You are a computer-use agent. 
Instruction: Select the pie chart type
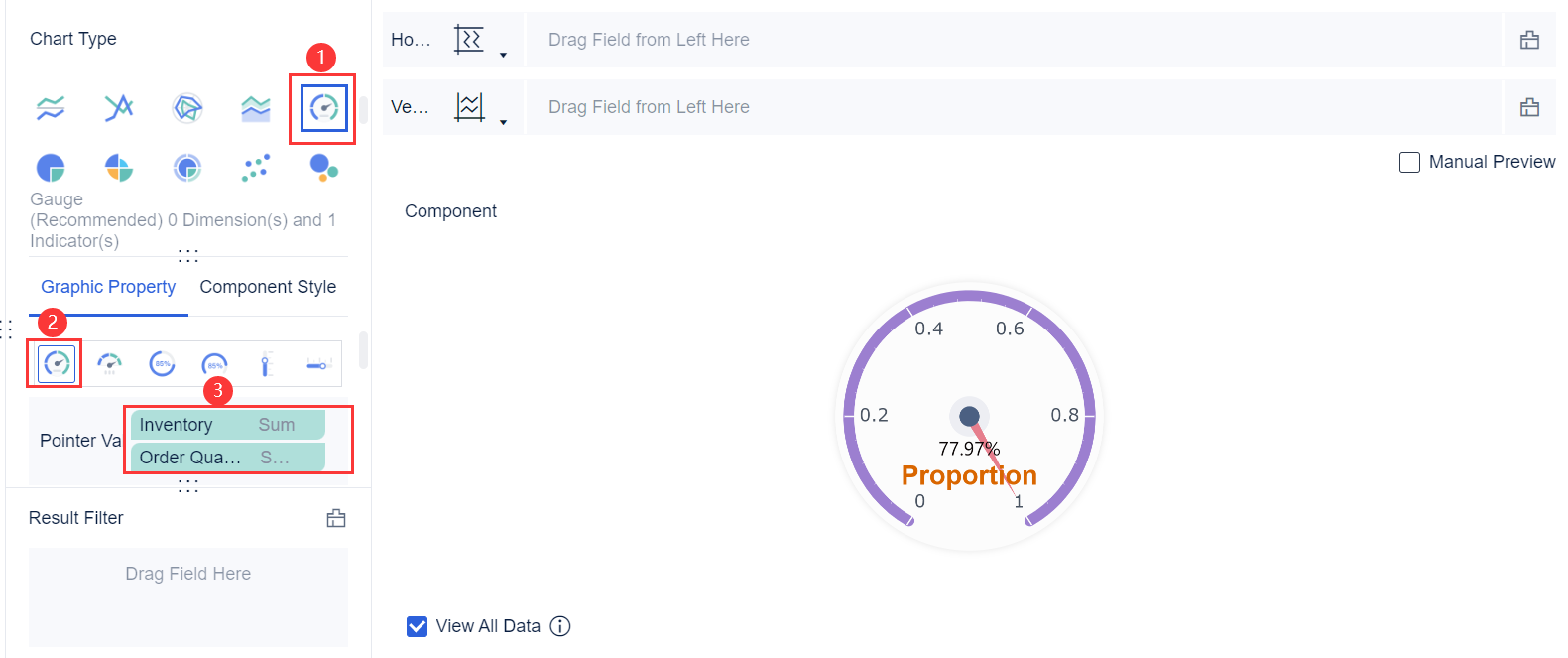(x=50, y=167)
